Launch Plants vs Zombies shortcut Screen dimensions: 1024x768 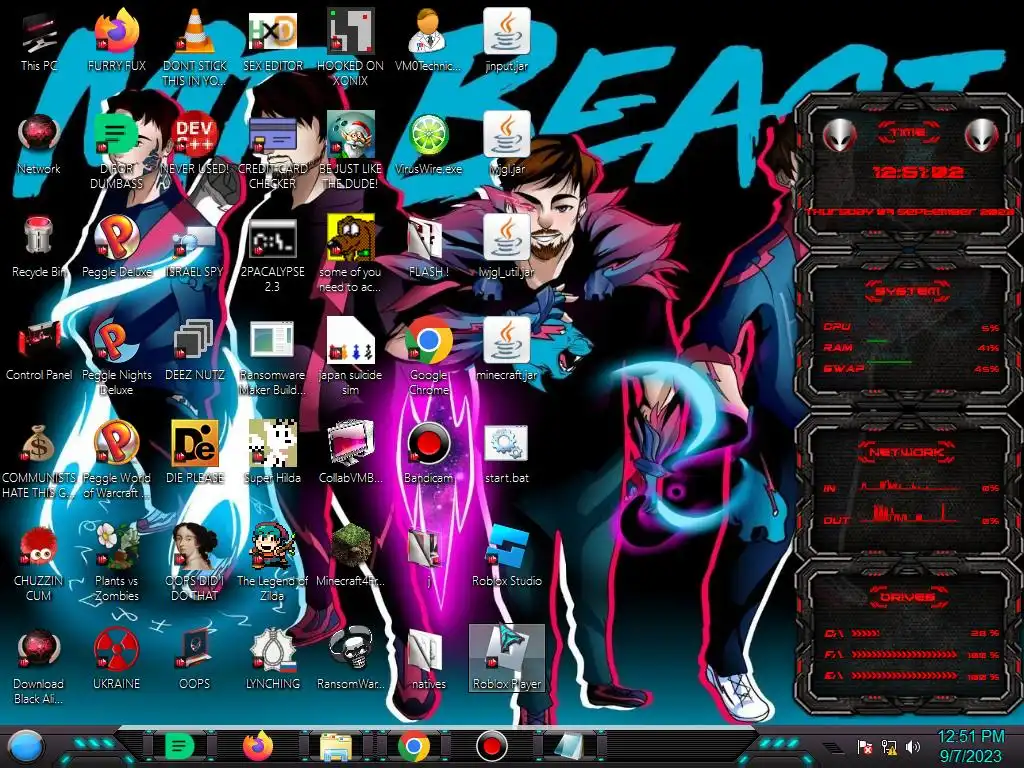[116, 563]
